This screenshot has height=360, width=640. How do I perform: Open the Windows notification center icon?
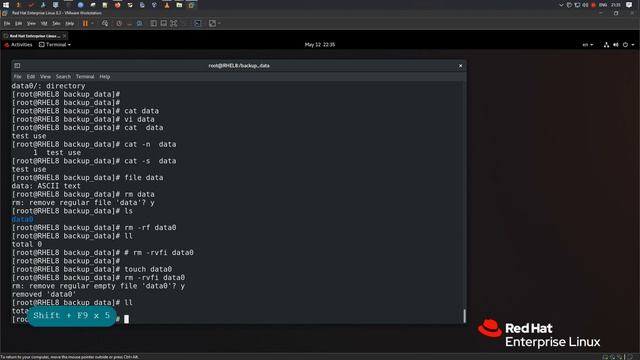[629, 5]
